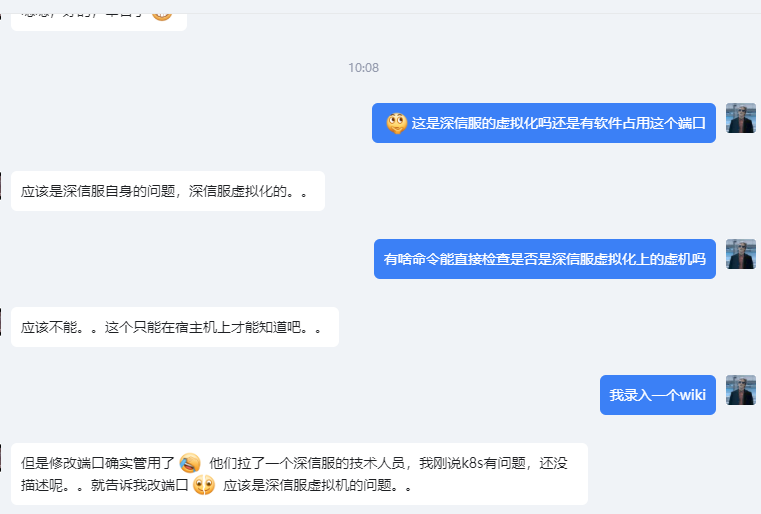Viewport: 761px width, 514px height.
Task: Open sender avatar beside 有软件占用这个端口 message
Action: tap(740, 119)
